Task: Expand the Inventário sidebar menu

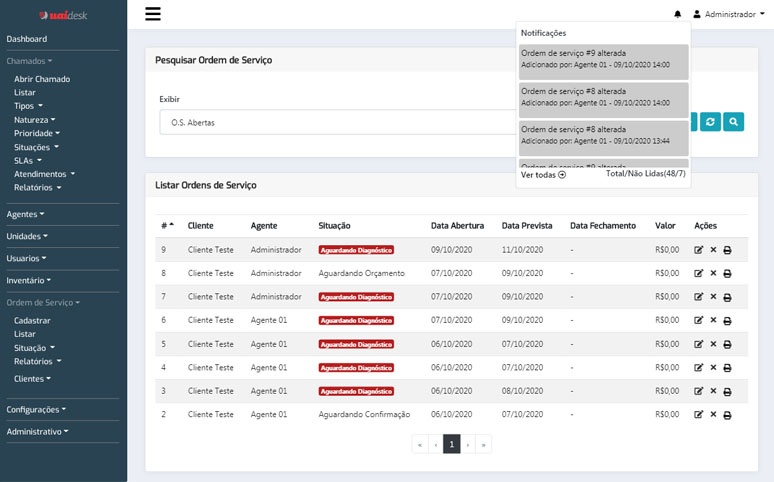Action: [x=28, y=280]
